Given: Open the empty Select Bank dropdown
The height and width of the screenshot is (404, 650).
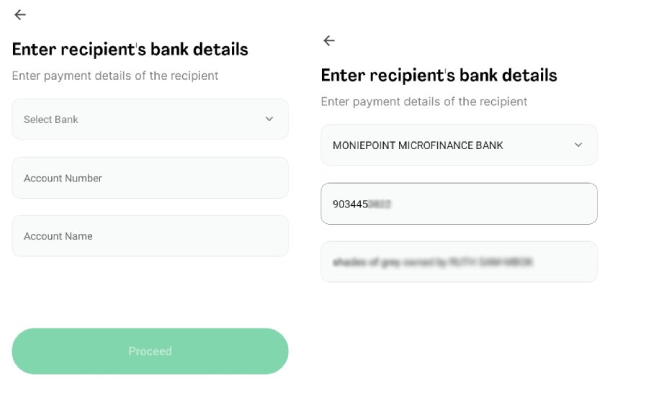Looking at the screenshot, I should [150, 119].
